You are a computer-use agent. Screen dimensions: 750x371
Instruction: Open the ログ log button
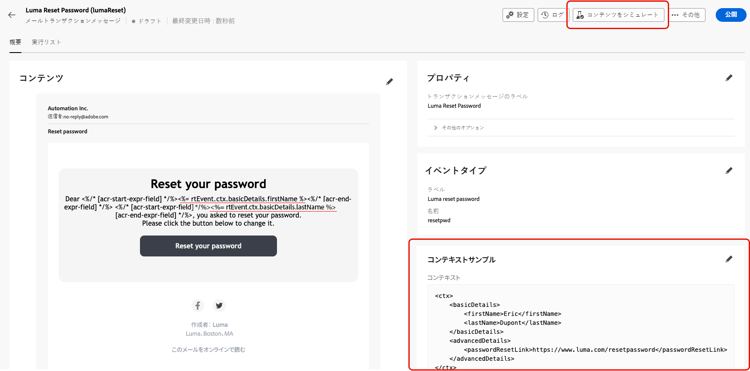[x=552, y=15]
